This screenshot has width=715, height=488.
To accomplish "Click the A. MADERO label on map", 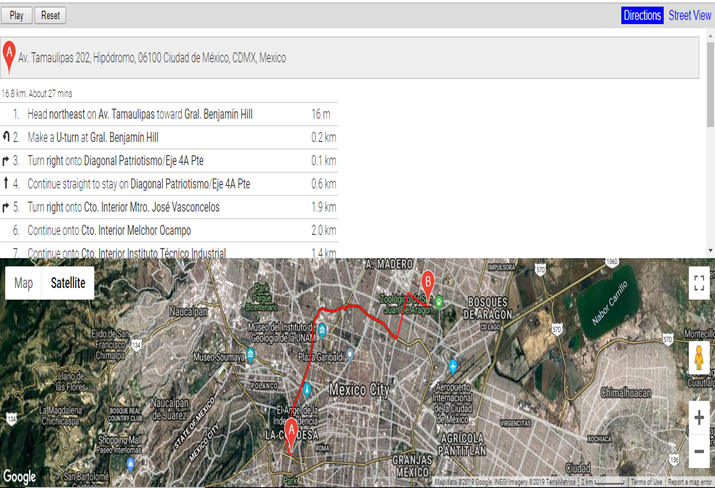I will tap(389, 264).
